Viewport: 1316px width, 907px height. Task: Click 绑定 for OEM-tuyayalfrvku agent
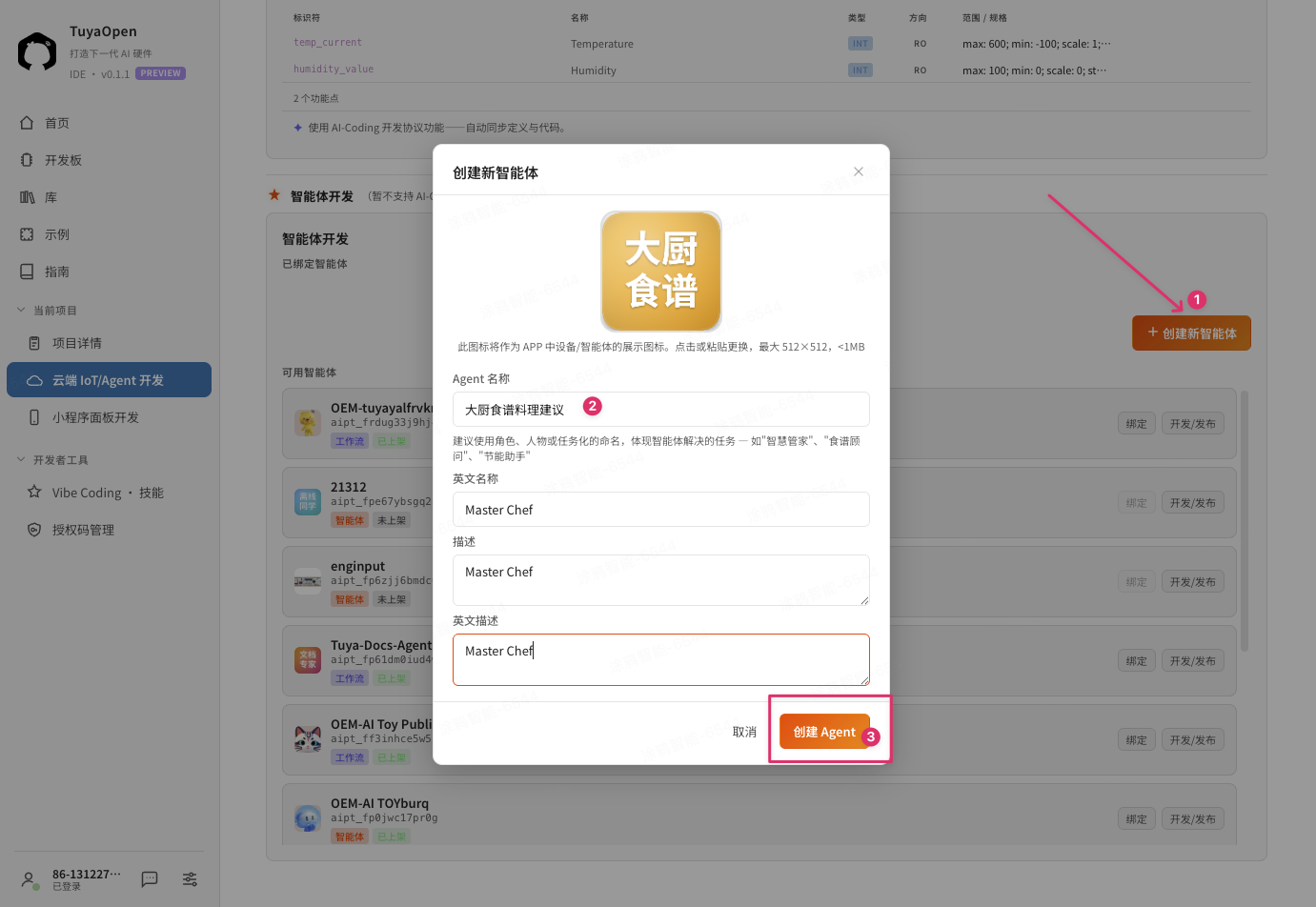click(x=1136, y=424)
